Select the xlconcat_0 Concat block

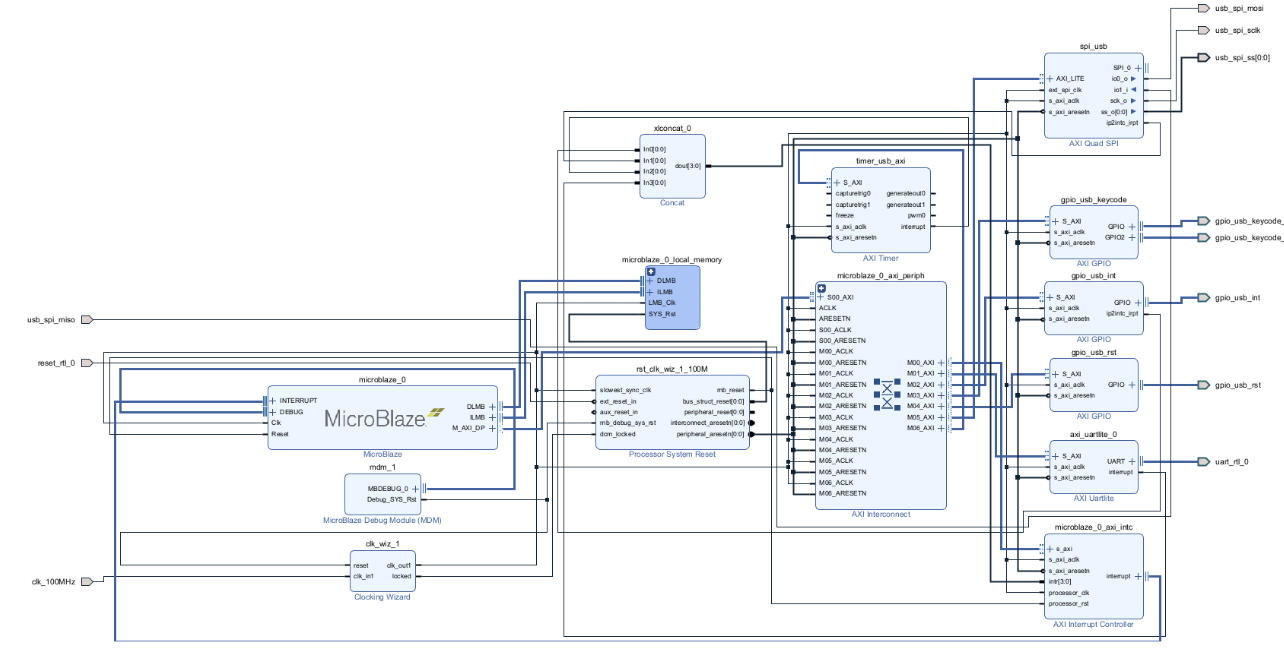672,166
